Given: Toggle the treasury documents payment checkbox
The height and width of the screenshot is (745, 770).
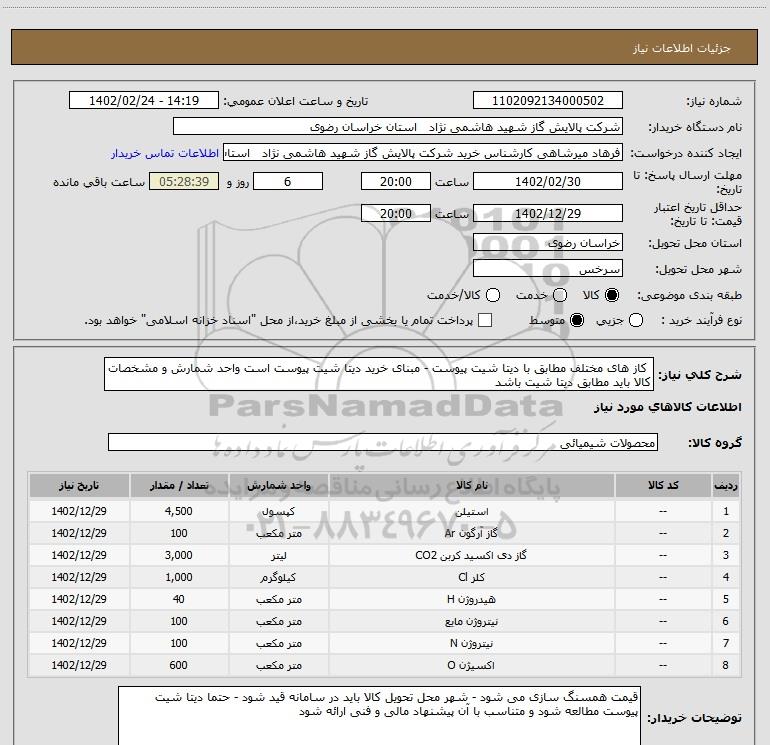Looking at the screenshot, I should (x=486, y=320).
